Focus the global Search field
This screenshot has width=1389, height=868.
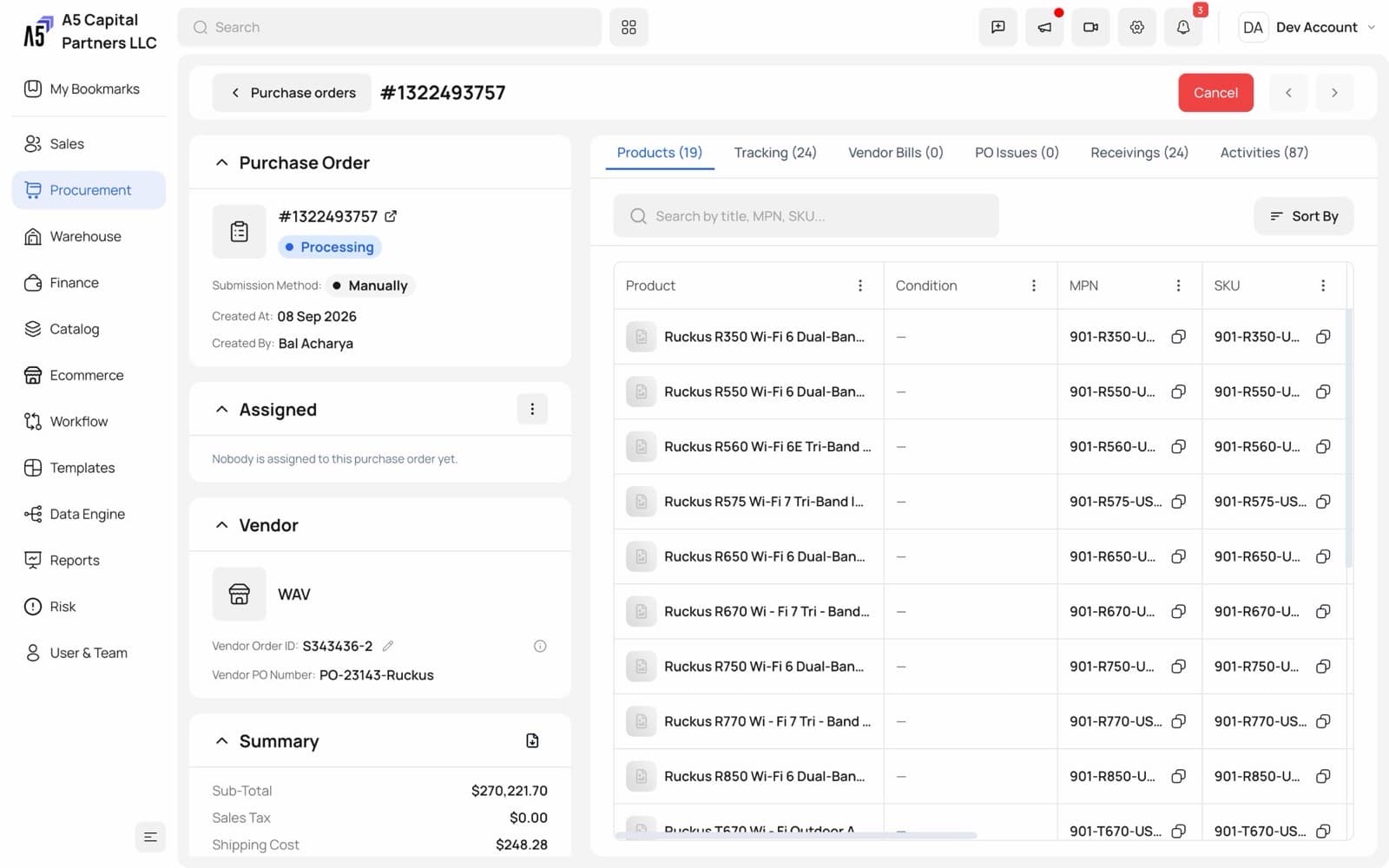(x=390, y=28)
